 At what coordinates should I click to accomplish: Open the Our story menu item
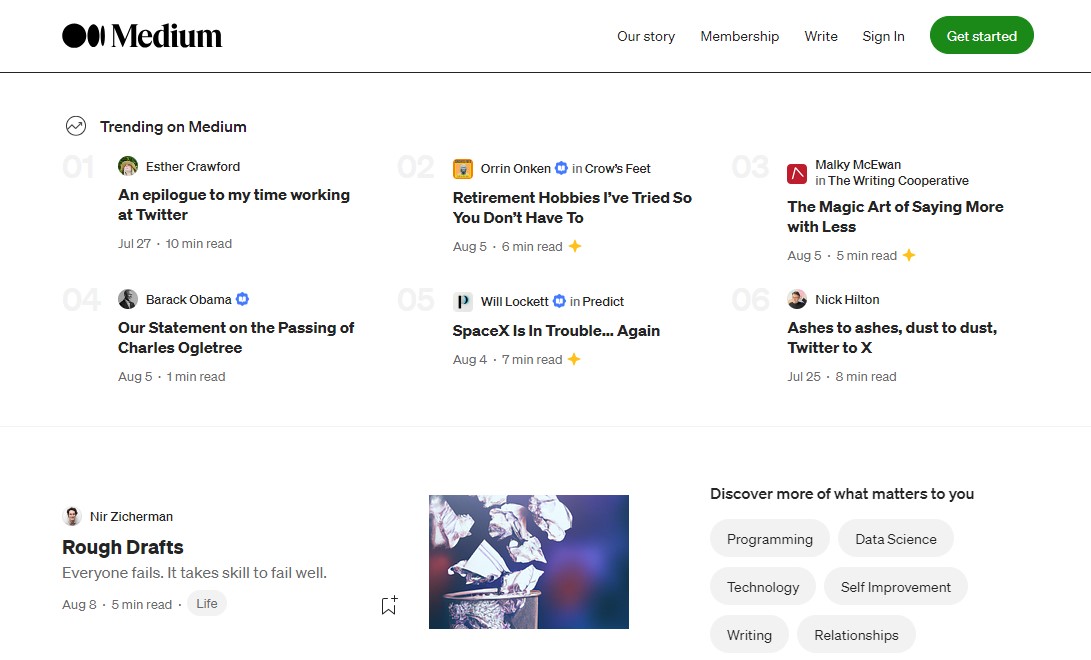(646, 36)
